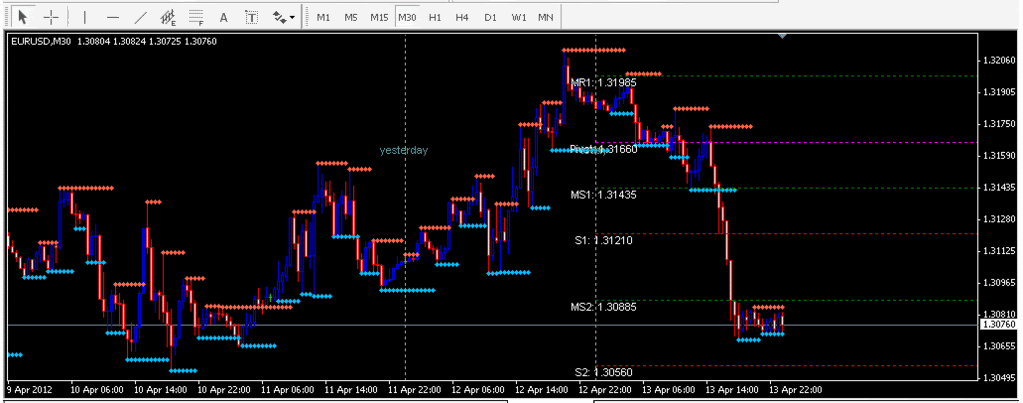
Task: Click the text 'A' tool
Action: tap(223, 17)
